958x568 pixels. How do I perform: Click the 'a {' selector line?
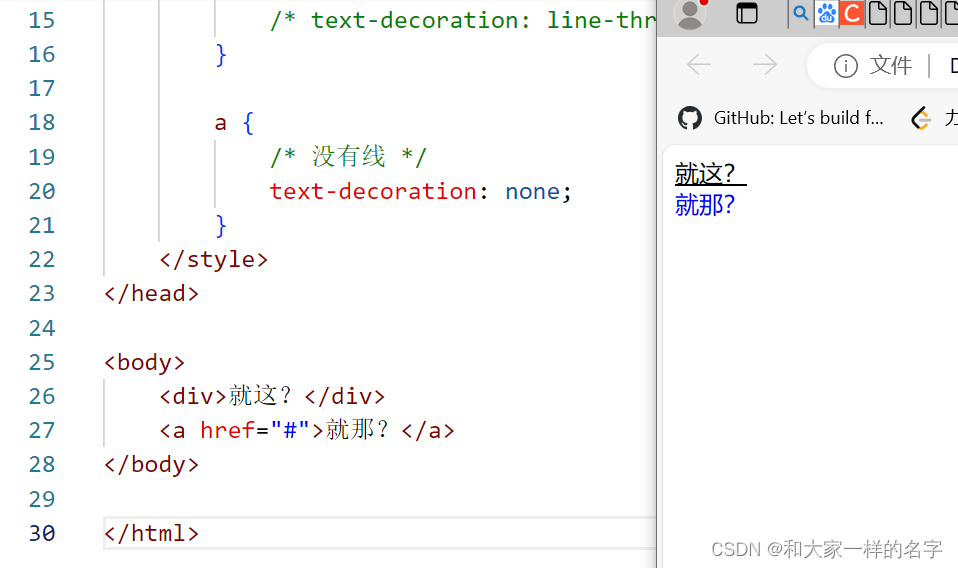coord(234,123)
